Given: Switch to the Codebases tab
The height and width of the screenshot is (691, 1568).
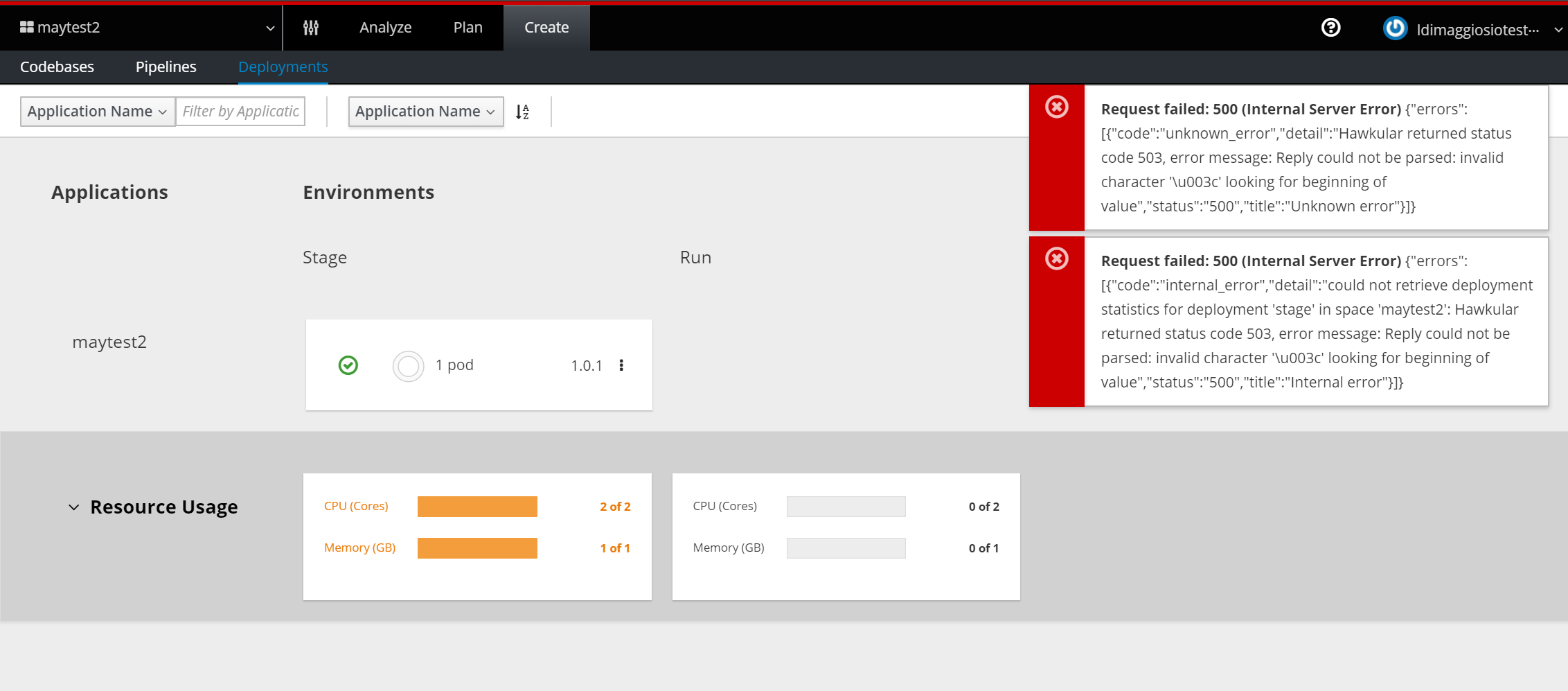Looking at the screenshot, I should [57, 67].
